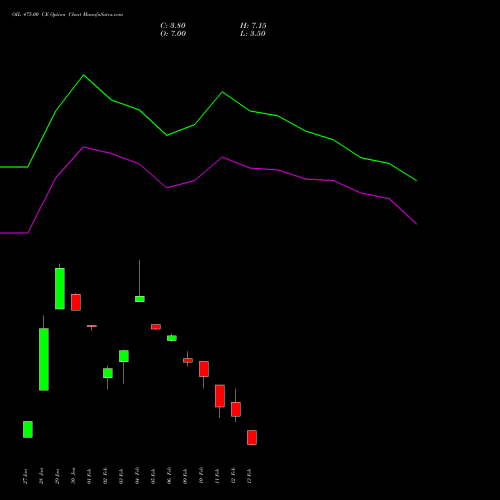
Task: Select the close value C: 3.80
Action: click(173, 26)
